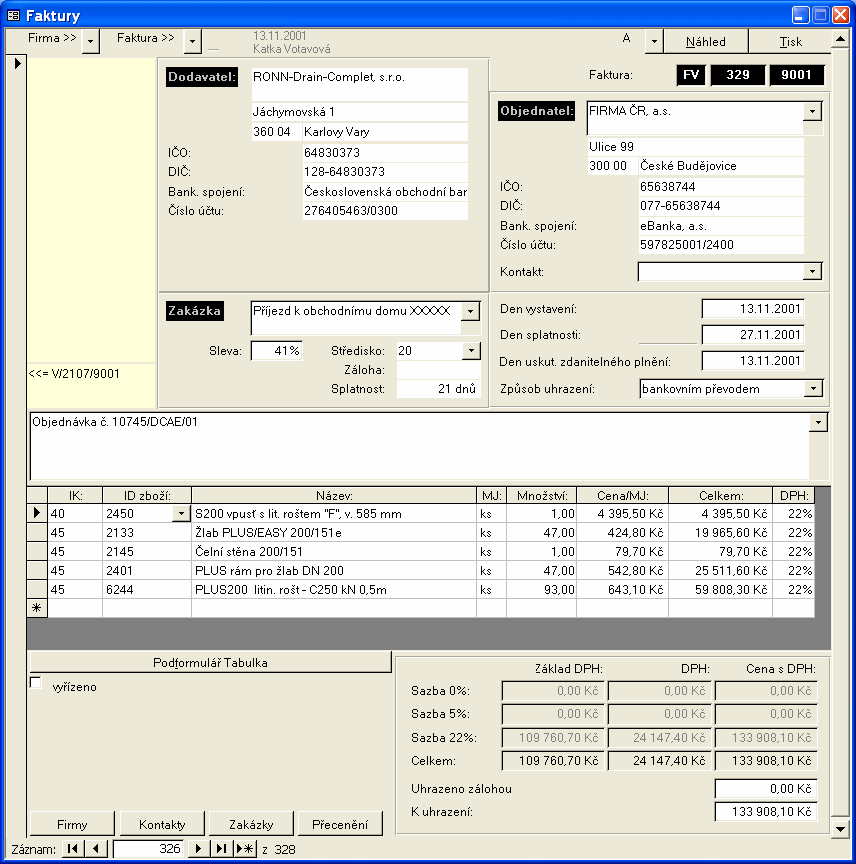Open the Zakázky button
856x864 pixels.
point(251,824)
